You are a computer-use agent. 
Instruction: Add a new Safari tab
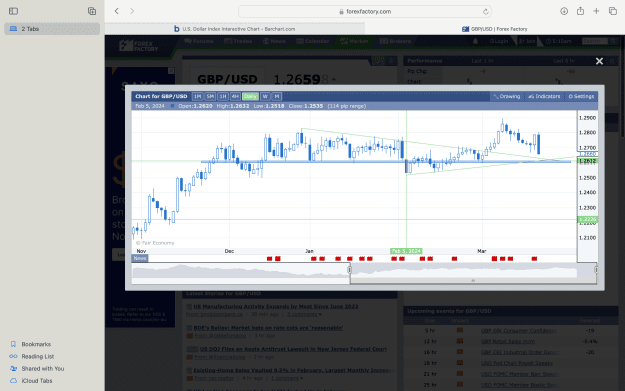tap(596, 11)
